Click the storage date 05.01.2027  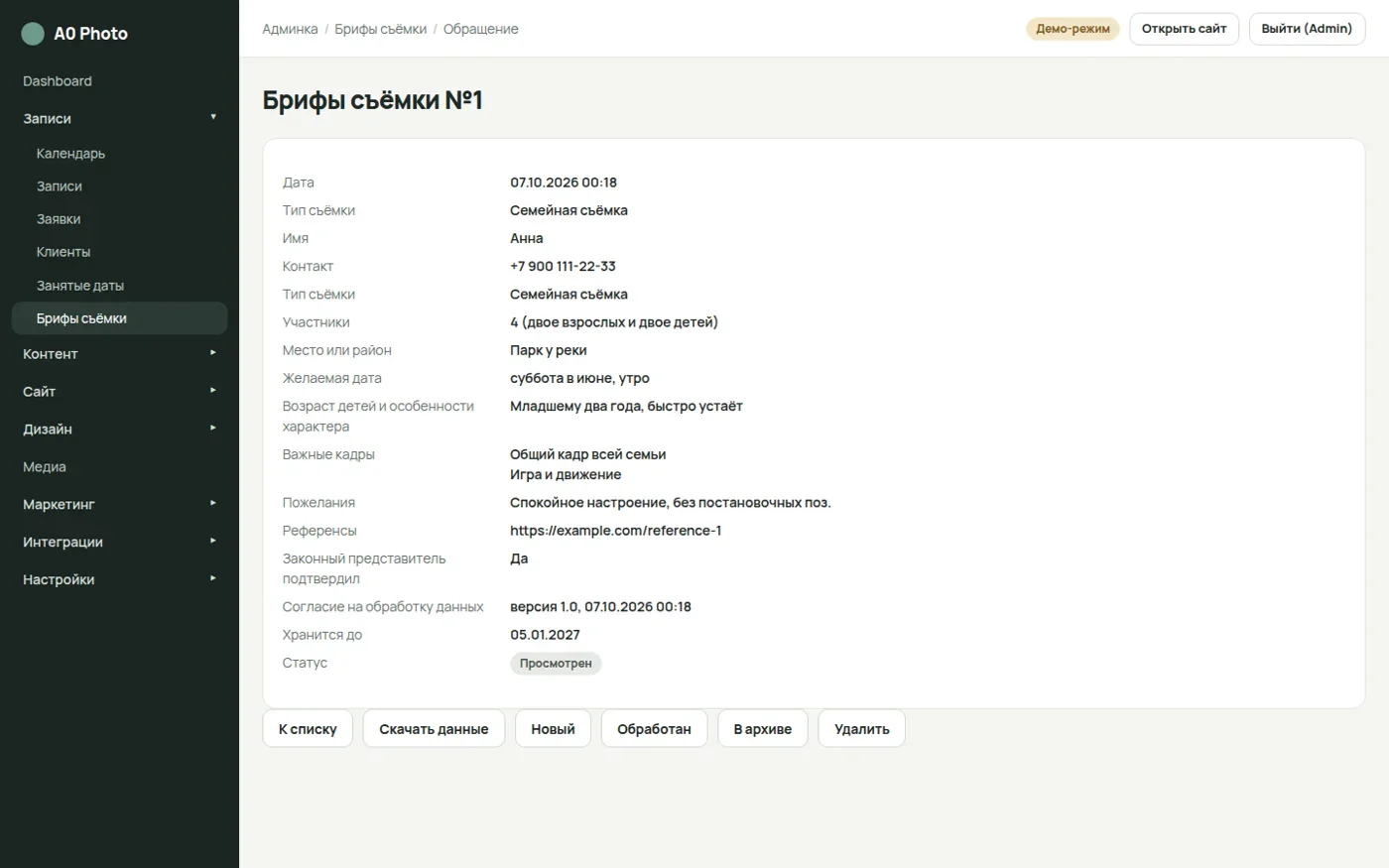pos(545,635)
